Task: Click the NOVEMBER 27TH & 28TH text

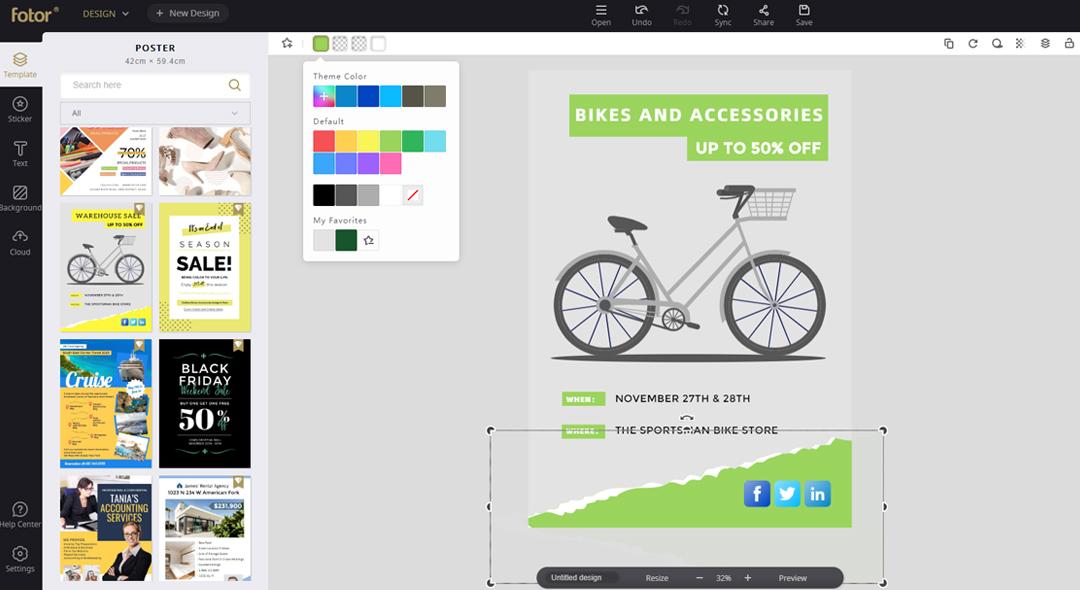Action: tap(682, 398)
